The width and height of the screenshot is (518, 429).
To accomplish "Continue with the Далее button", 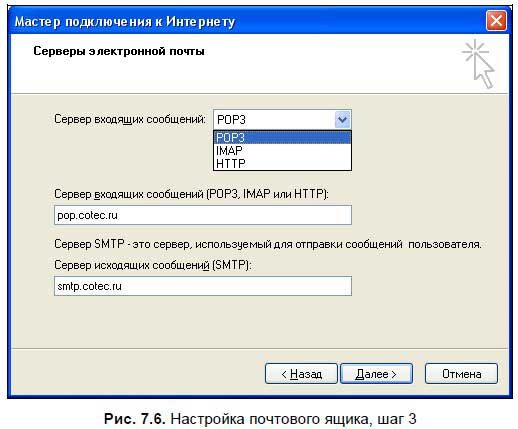I will tap(376, 374).
